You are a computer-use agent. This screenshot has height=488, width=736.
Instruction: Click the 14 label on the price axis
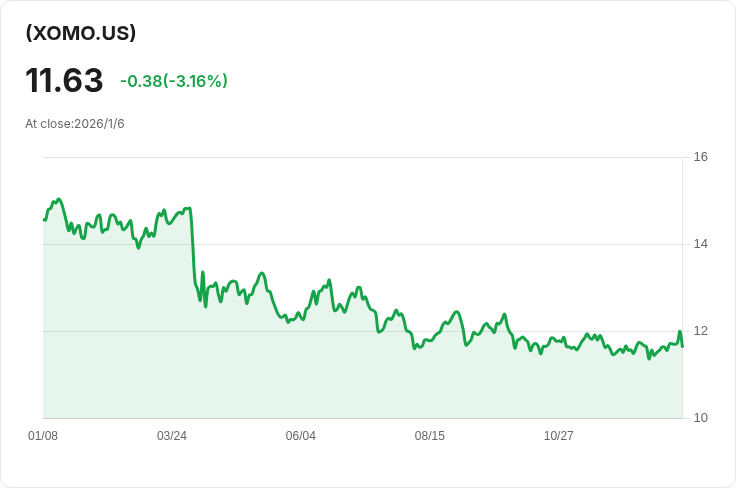pos(700,244)
